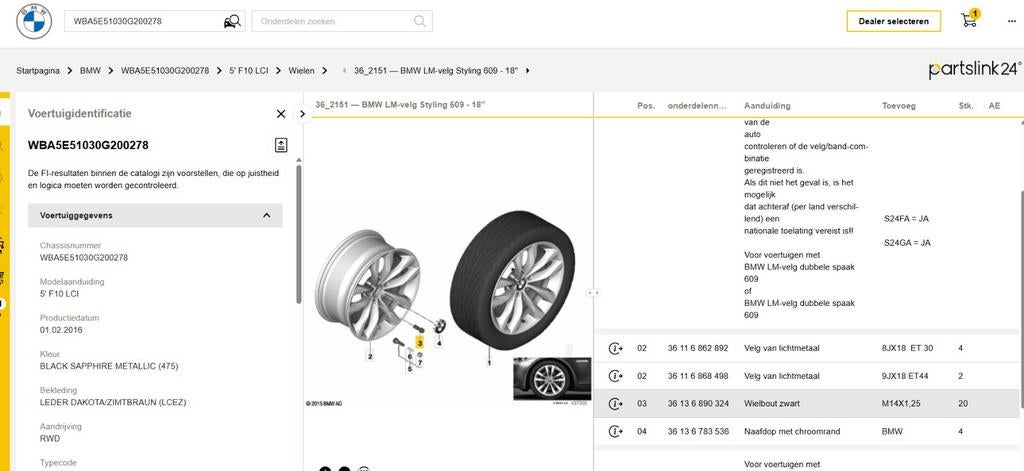Image resolution: width=1024 pixels, height=471 pixels.
Task: Click the vehicle data export icon beside VIN heading
Action: pyautogui.click(x=281, y=145)
